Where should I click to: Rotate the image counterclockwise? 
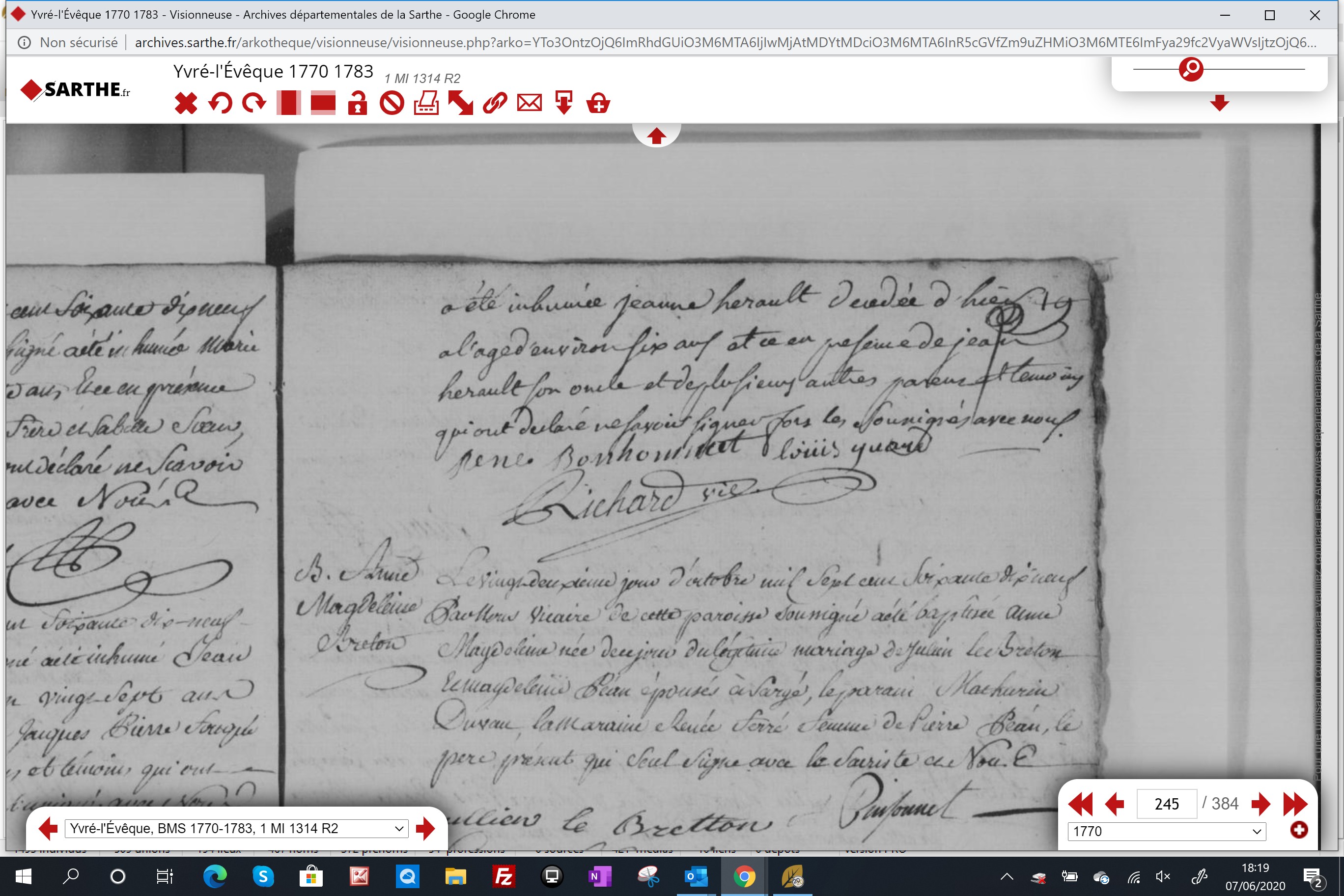click(220, 104)
